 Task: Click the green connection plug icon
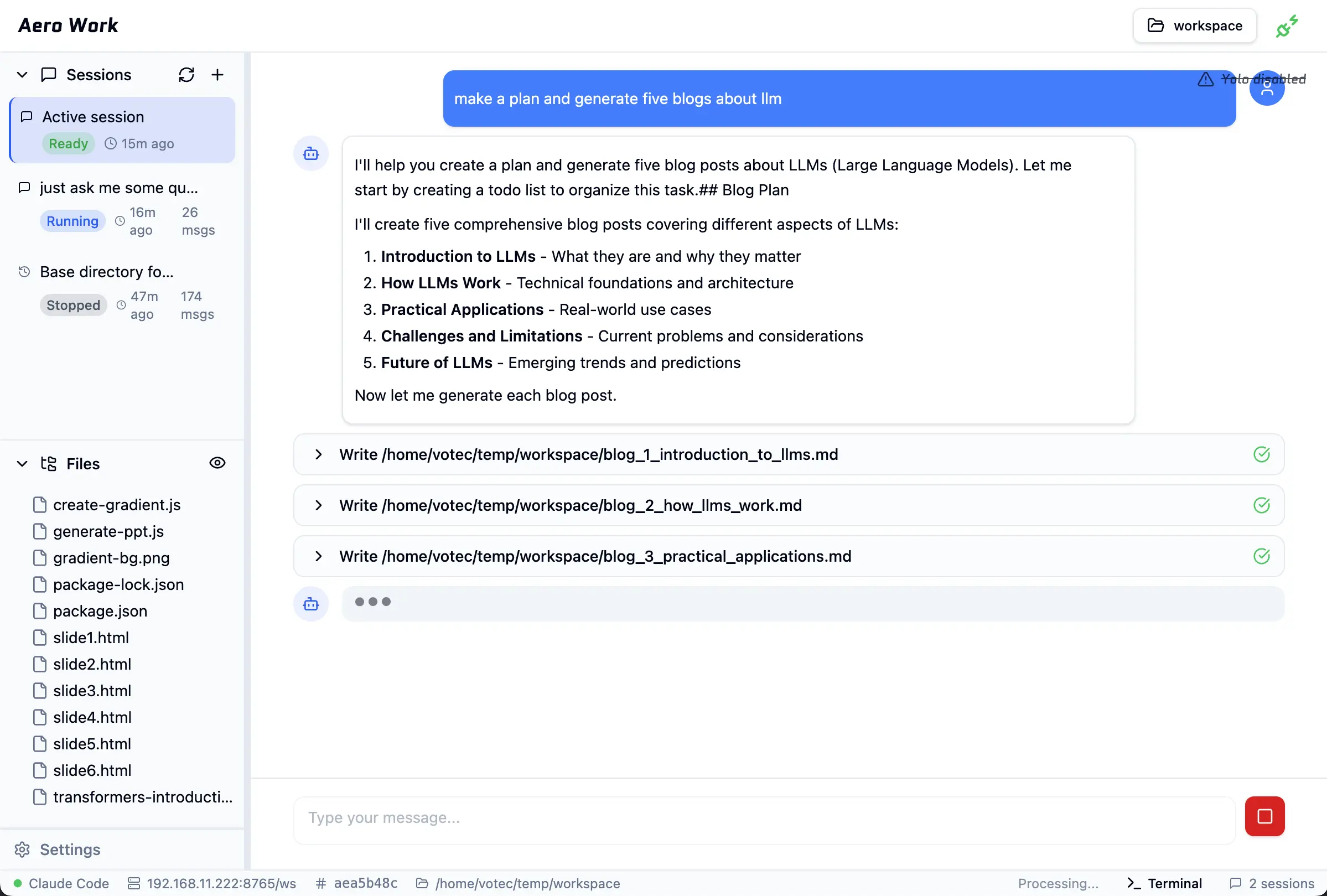coord(1287,26)
